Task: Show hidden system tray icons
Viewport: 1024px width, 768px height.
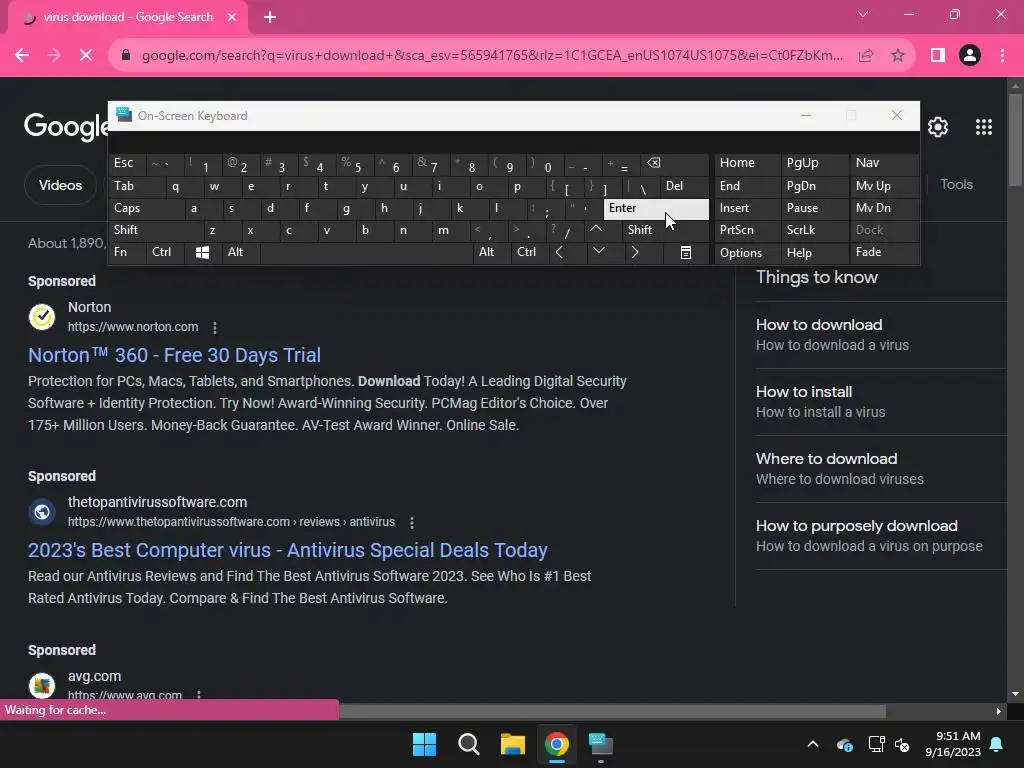Action: click(813, 744)
